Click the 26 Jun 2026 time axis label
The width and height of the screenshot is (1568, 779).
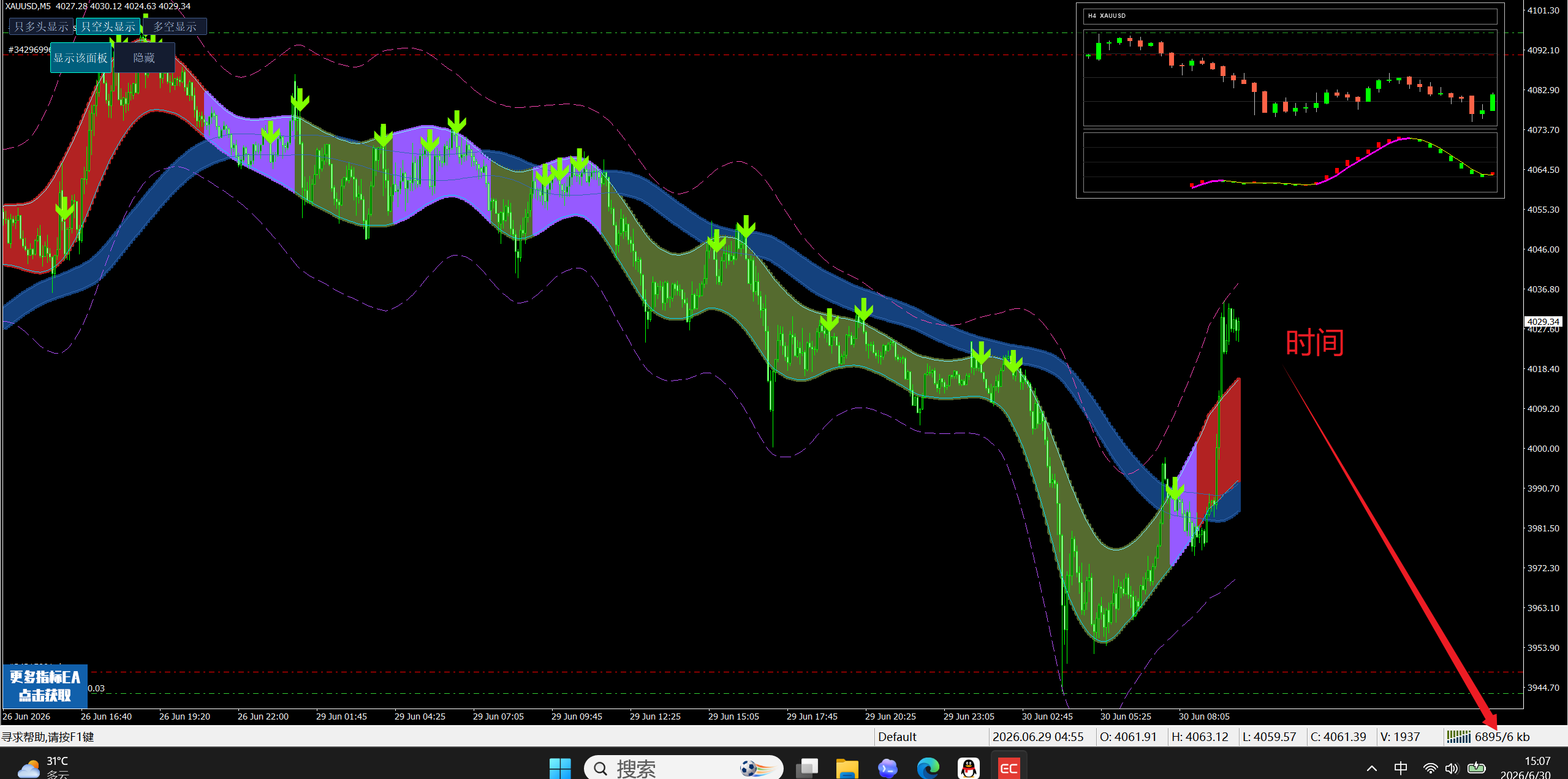pos(26,716)
